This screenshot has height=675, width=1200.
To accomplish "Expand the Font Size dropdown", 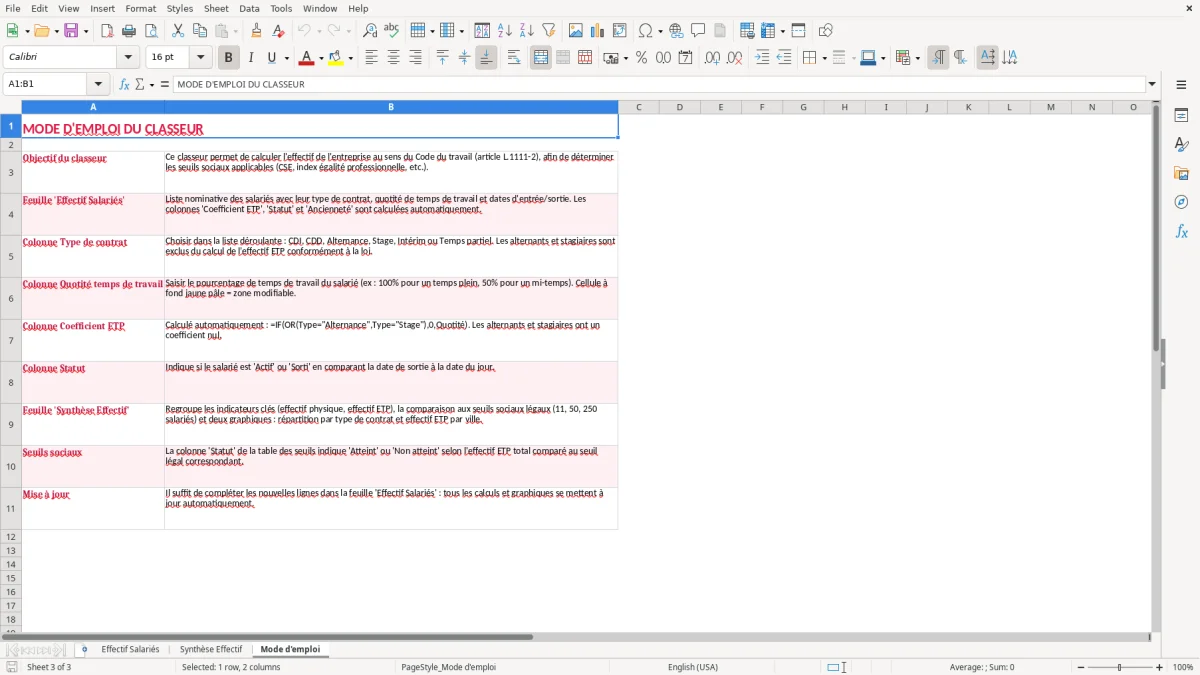I will [200, 58].
